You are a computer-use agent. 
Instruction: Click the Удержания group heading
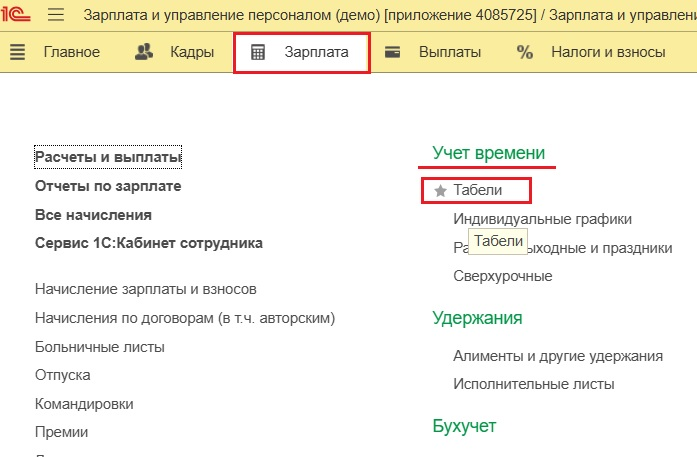click(477, 318)
